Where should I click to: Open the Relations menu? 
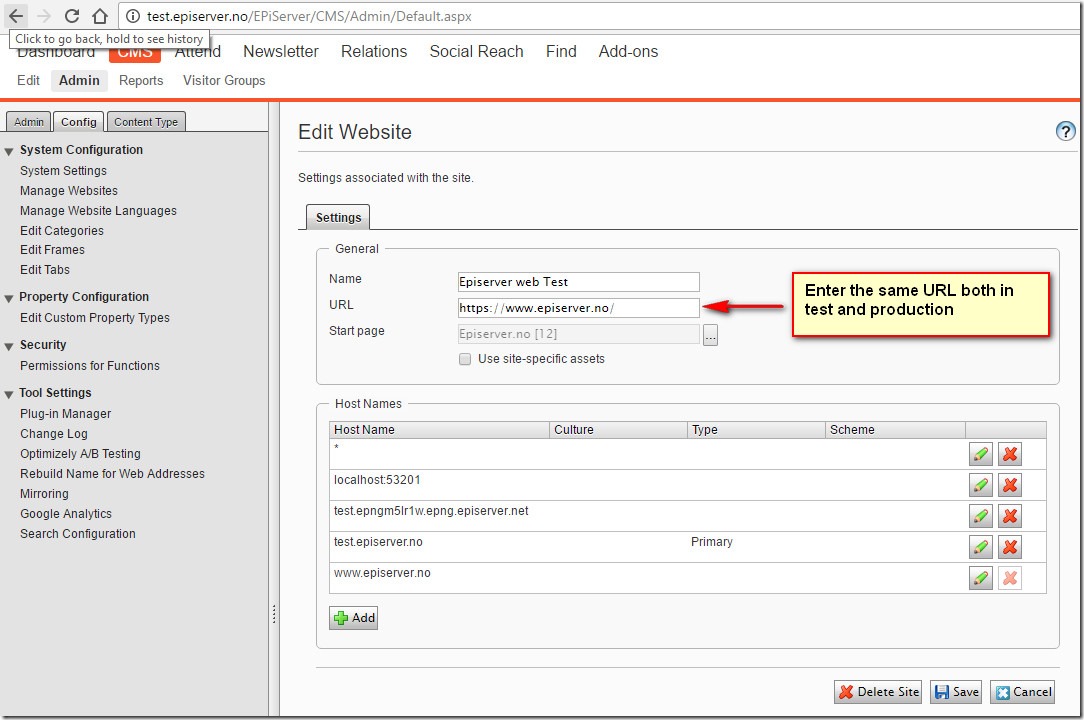point(374,51)
